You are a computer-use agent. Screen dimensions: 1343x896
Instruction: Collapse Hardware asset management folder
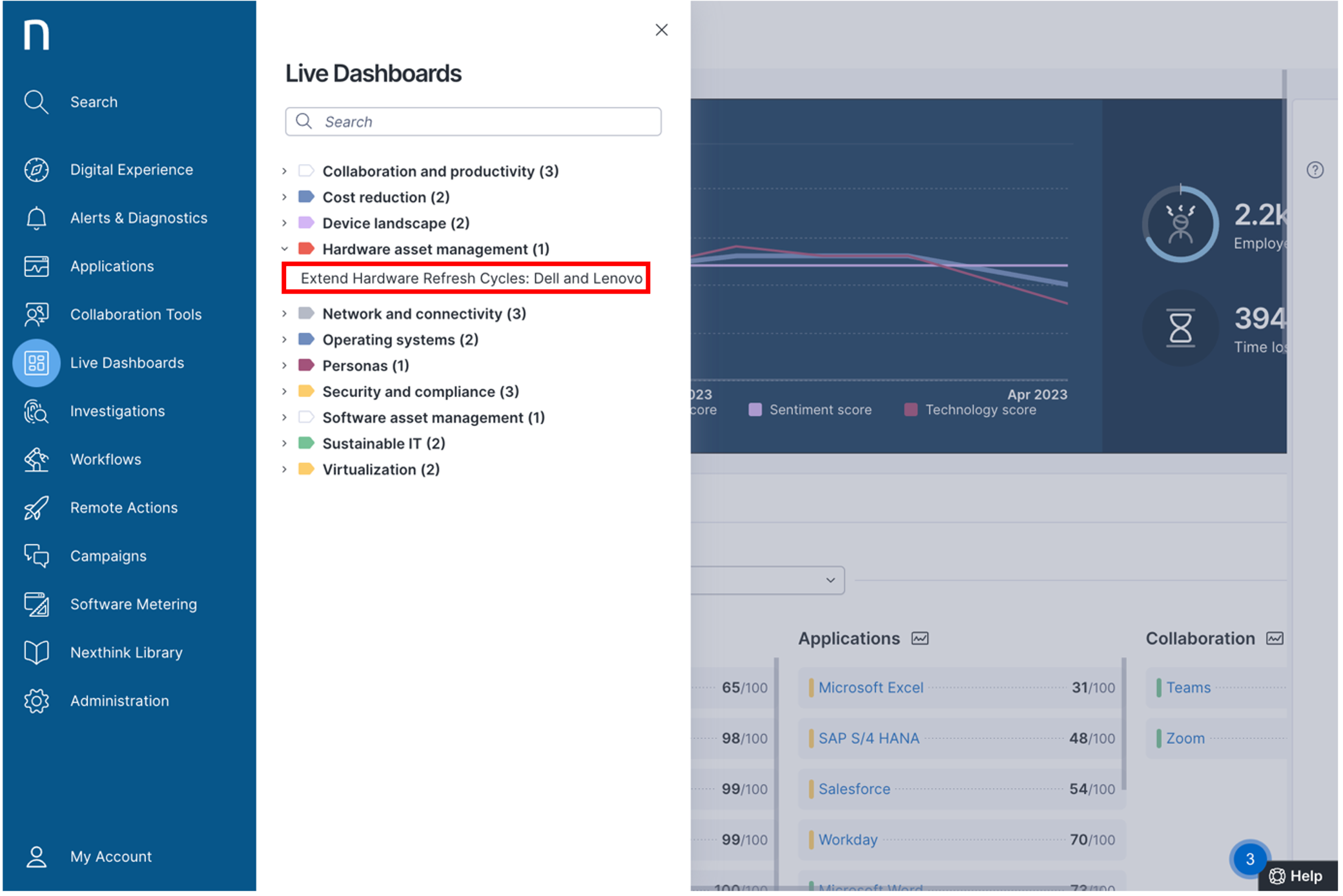[x=284, y=249]
